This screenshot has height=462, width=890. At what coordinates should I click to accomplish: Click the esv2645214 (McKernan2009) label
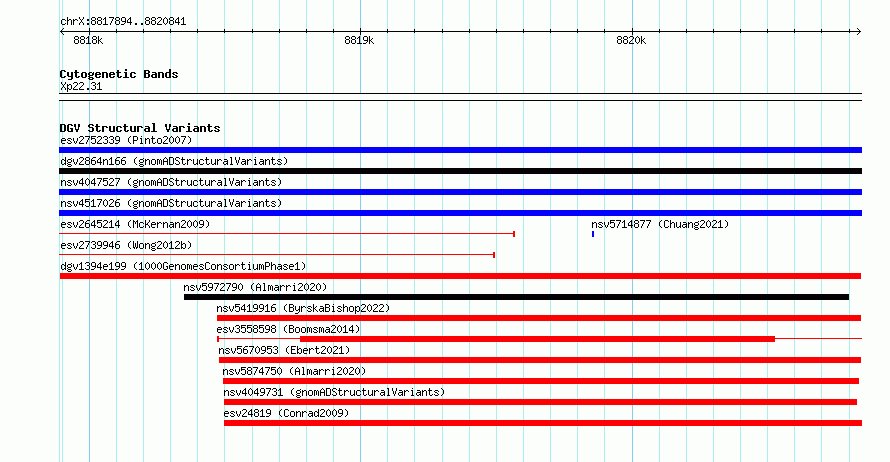coord(135,224)
